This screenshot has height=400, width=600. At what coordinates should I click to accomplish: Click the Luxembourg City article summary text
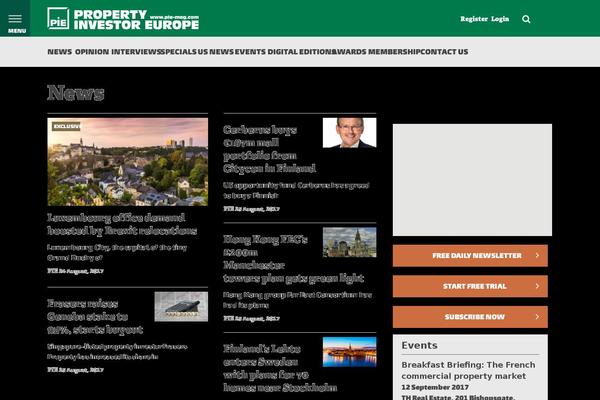pos(117,253)
